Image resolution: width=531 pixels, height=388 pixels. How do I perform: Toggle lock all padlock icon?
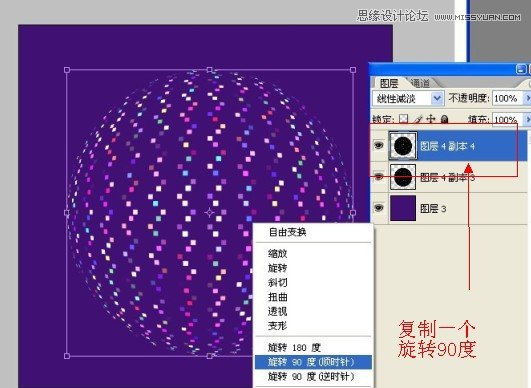pyautogui.click(x=445, y=119)
